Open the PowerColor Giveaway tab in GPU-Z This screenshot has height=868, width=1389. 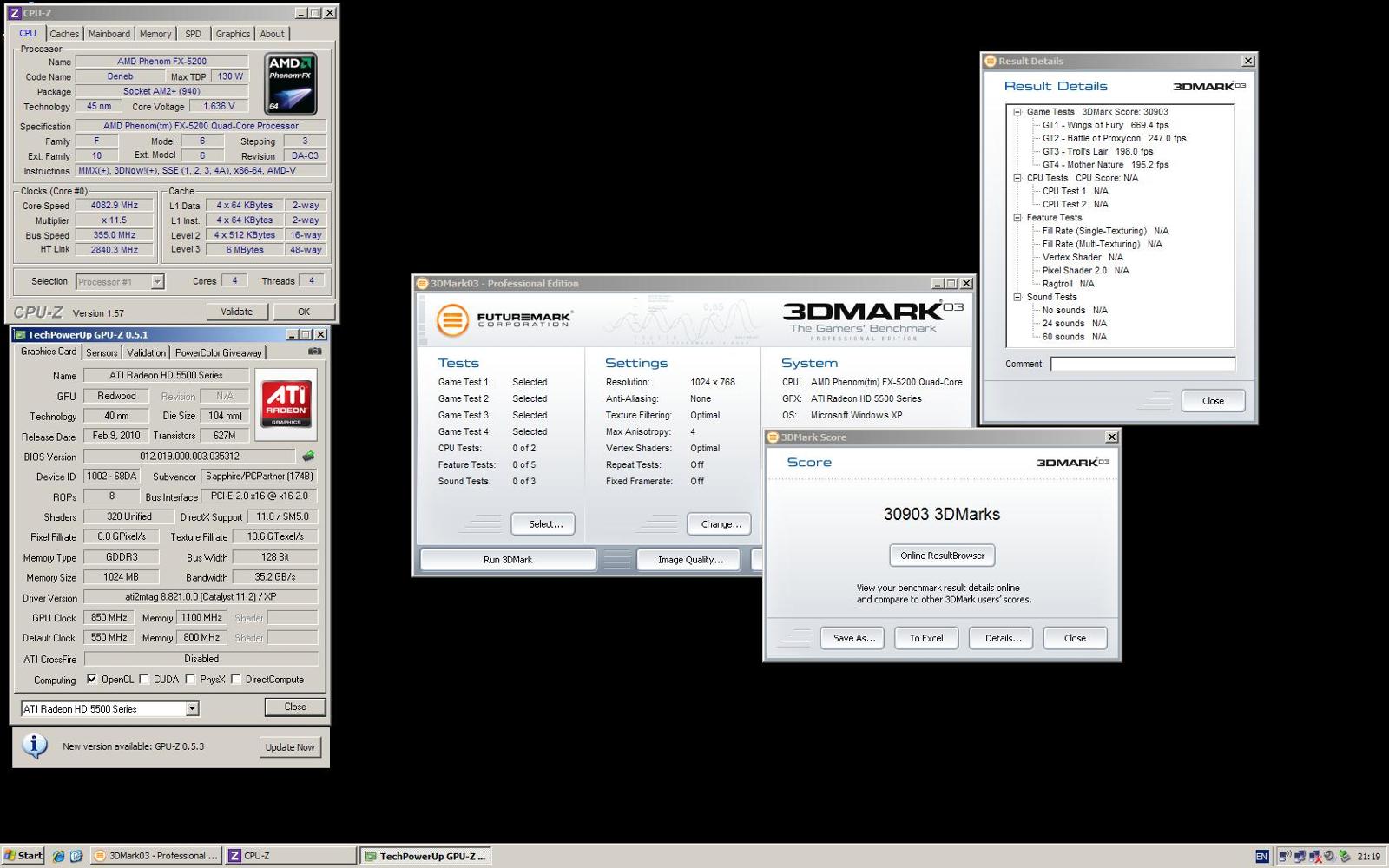pos(218,352)
